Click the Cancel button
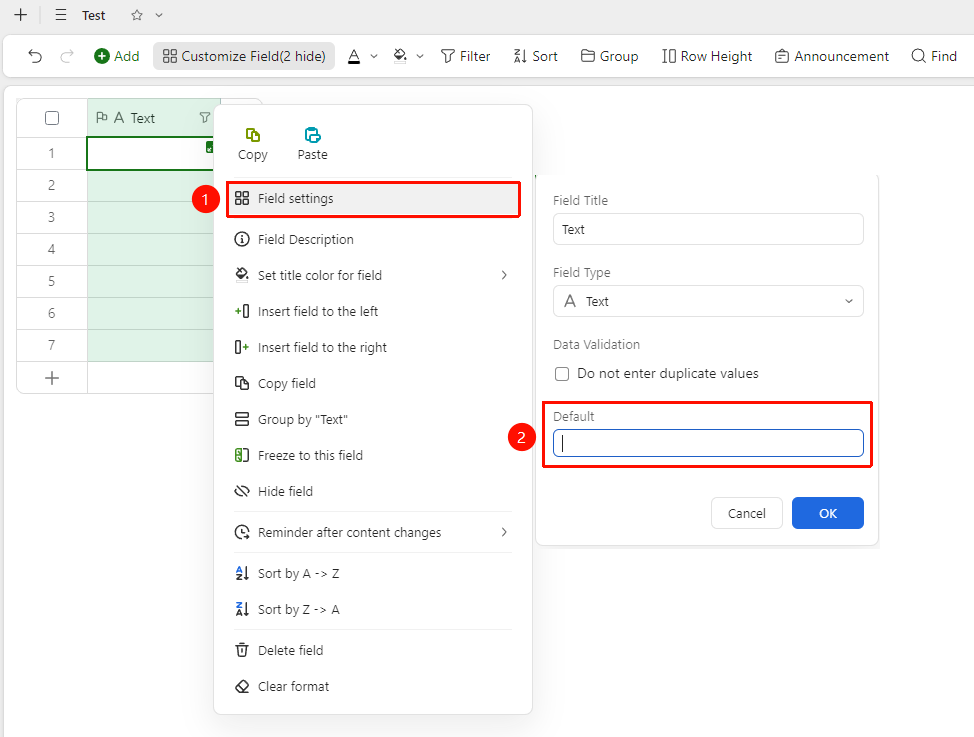 (x=747, y=513)
